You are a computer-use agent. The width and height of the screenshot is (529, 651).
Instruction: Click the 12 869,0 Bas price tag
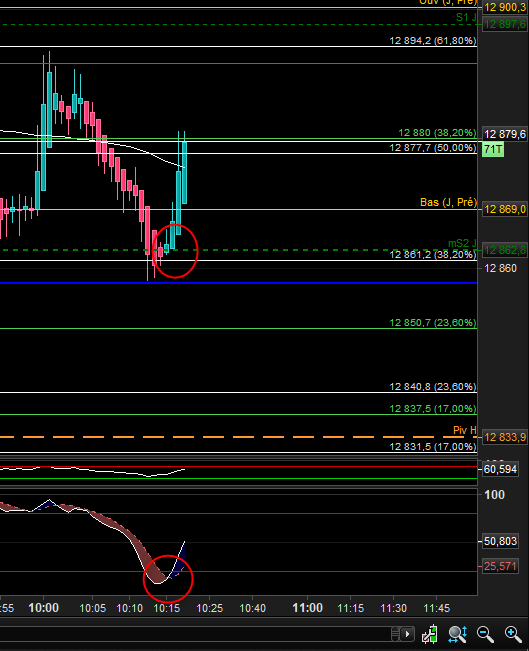[505, 209]
